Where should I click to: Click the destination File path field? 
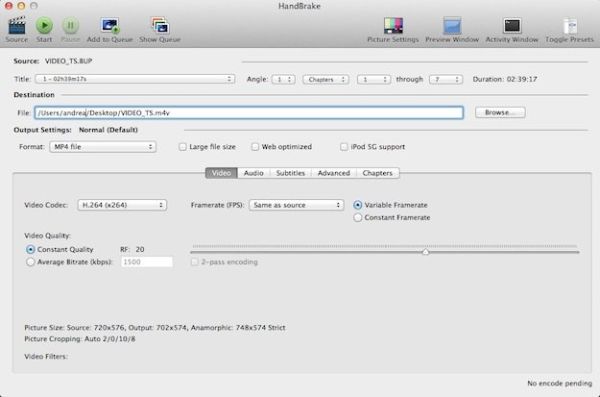249,113
